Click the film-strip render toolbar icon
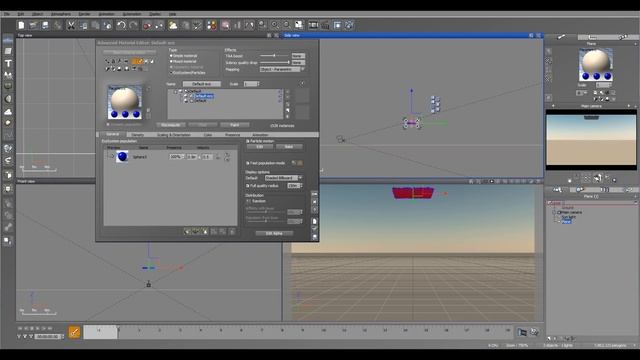 click(x=313, y=25)
